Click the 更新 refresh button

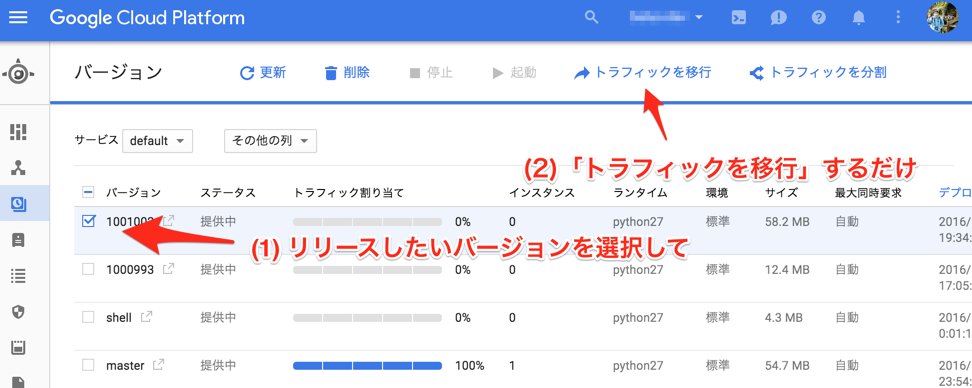263,73
